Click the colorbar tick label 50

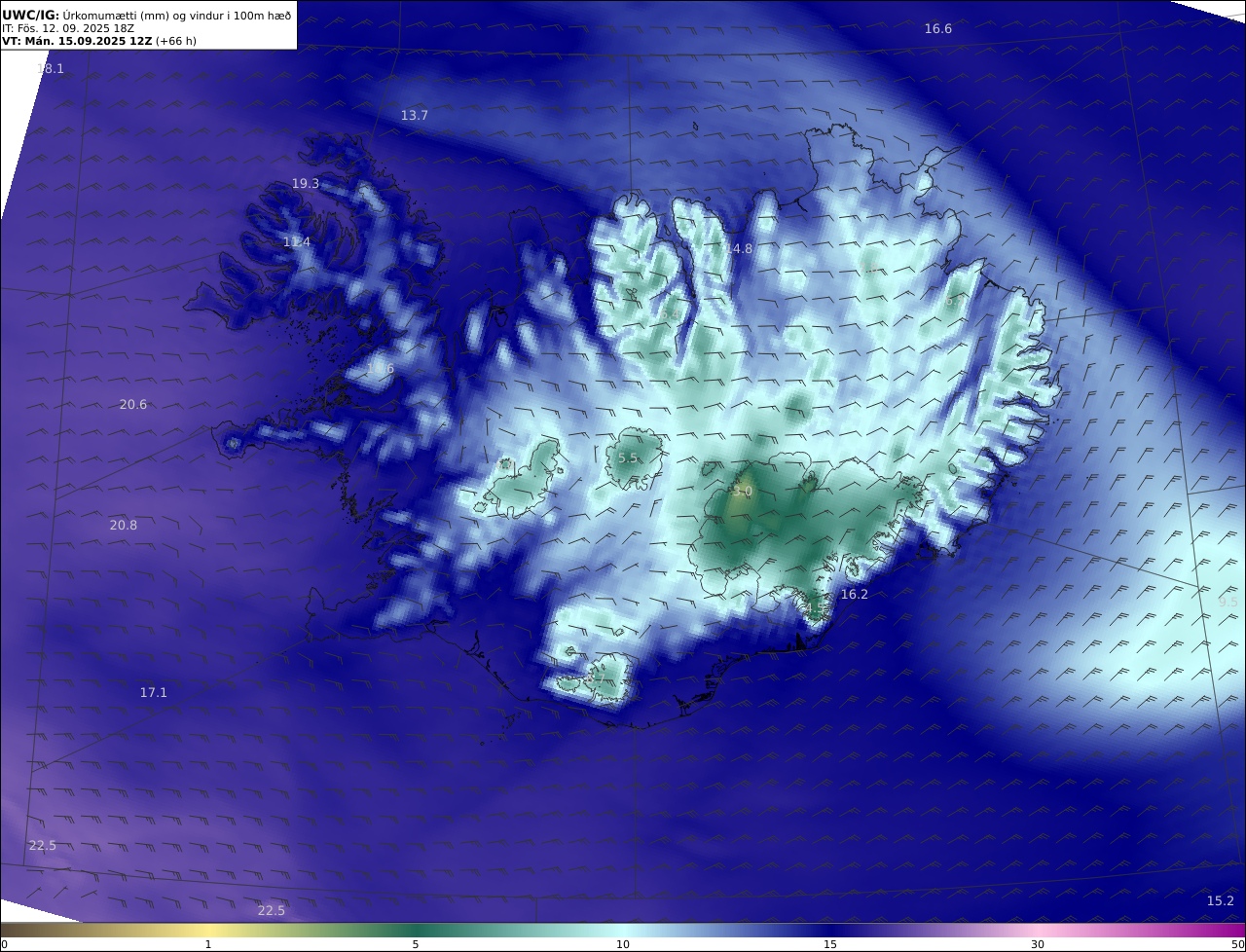click(1237, 944)
